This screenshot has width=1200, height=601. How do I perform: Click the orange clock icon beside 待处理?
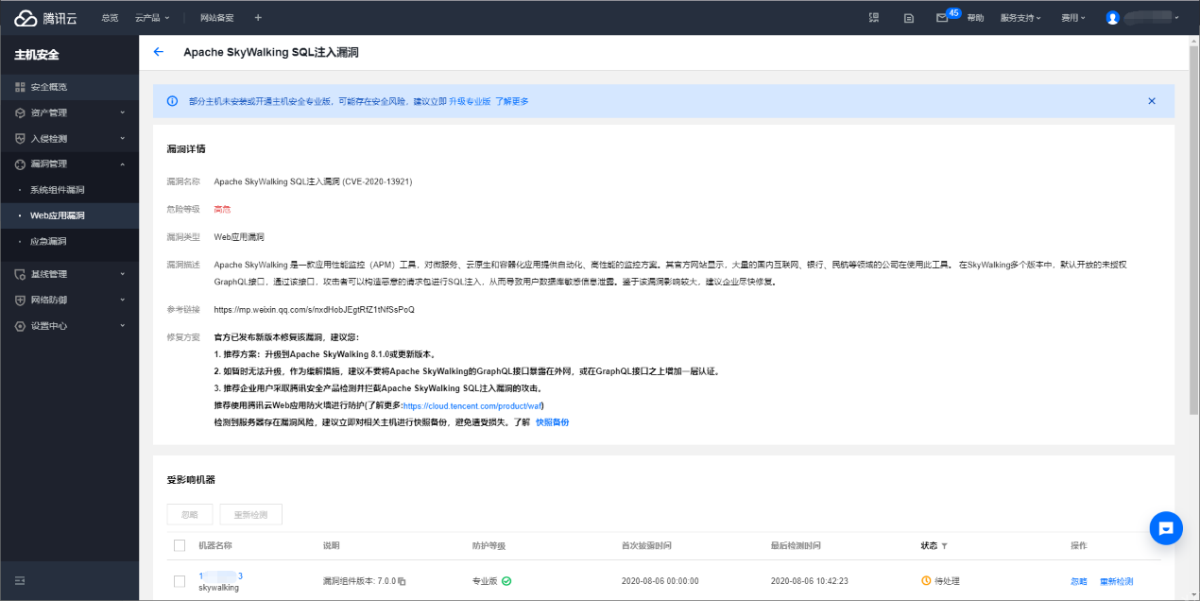(926, 581)
